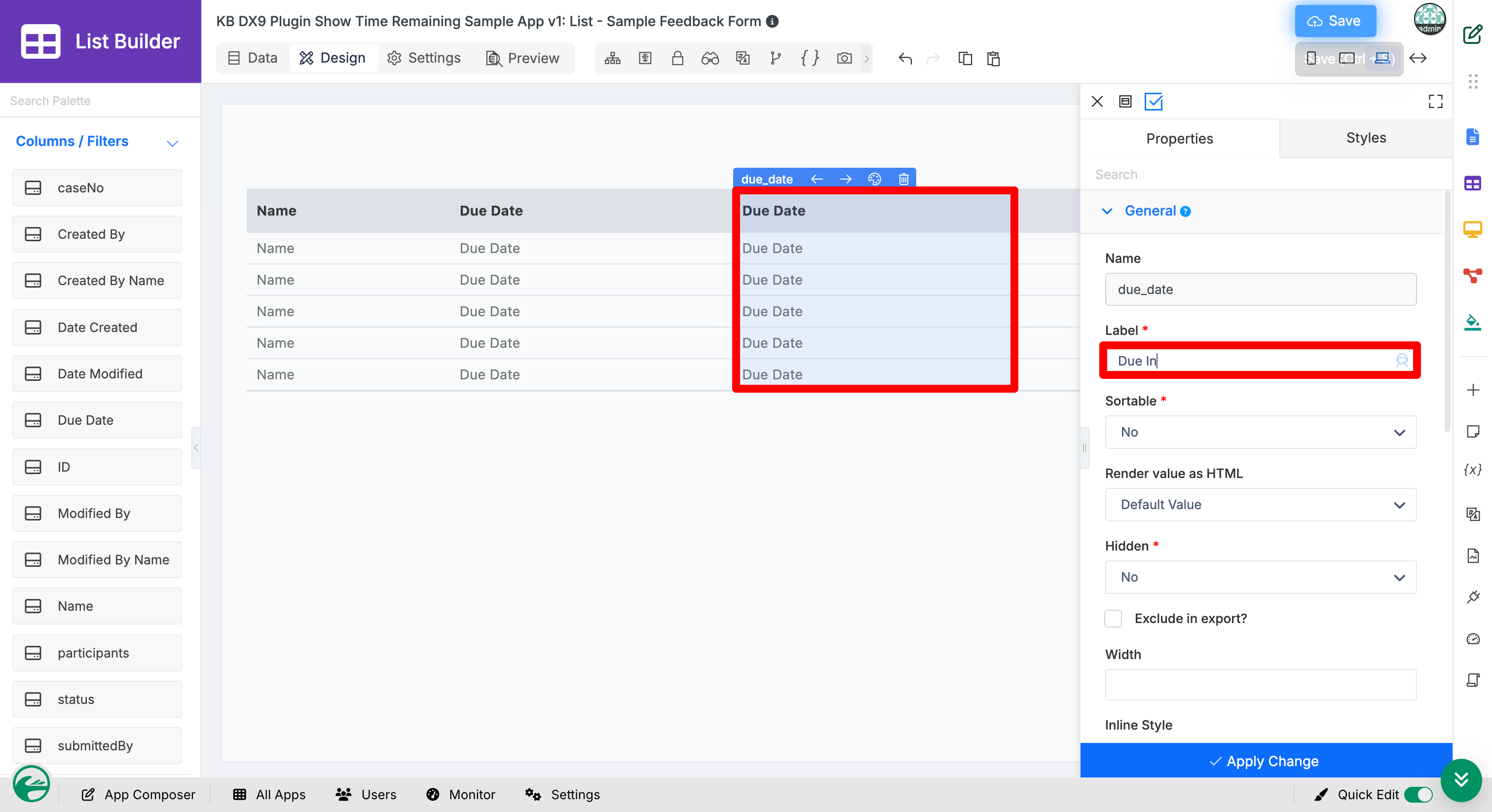Click the Apply Change button
This screenshot has height=812, width=1492.
pyautogui.click(x=1266, y=761)
